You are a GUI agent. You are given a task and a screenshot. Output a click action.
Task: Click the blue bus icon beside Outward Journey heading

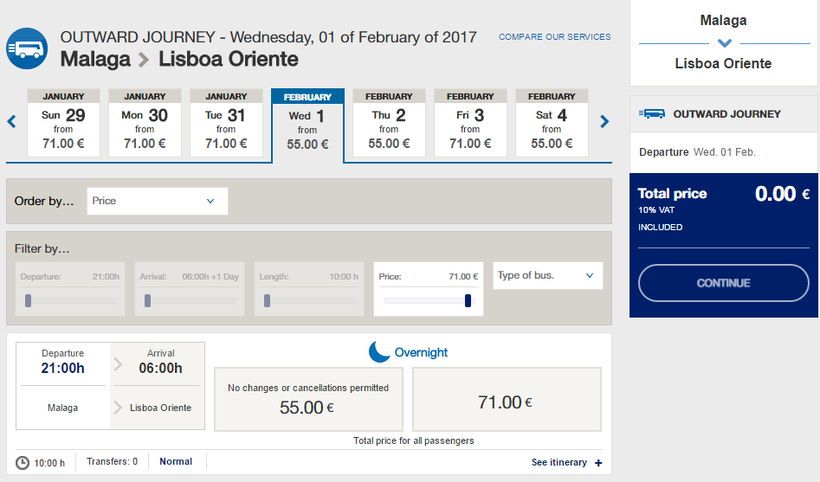pos(26,47)
